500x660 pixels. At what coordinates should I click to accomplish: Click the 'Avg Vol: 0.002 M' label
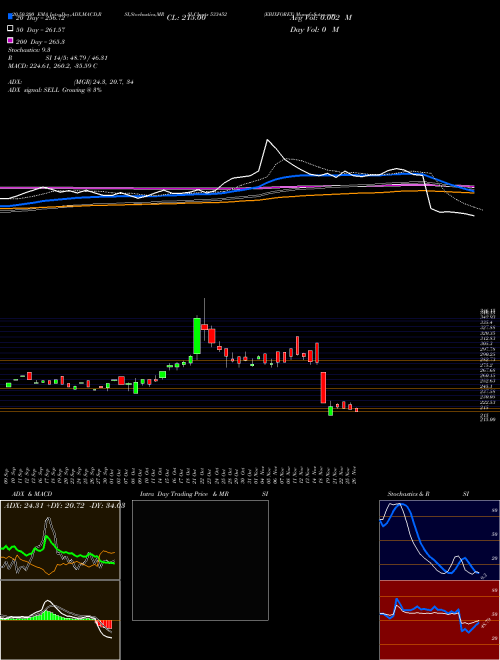321,18
